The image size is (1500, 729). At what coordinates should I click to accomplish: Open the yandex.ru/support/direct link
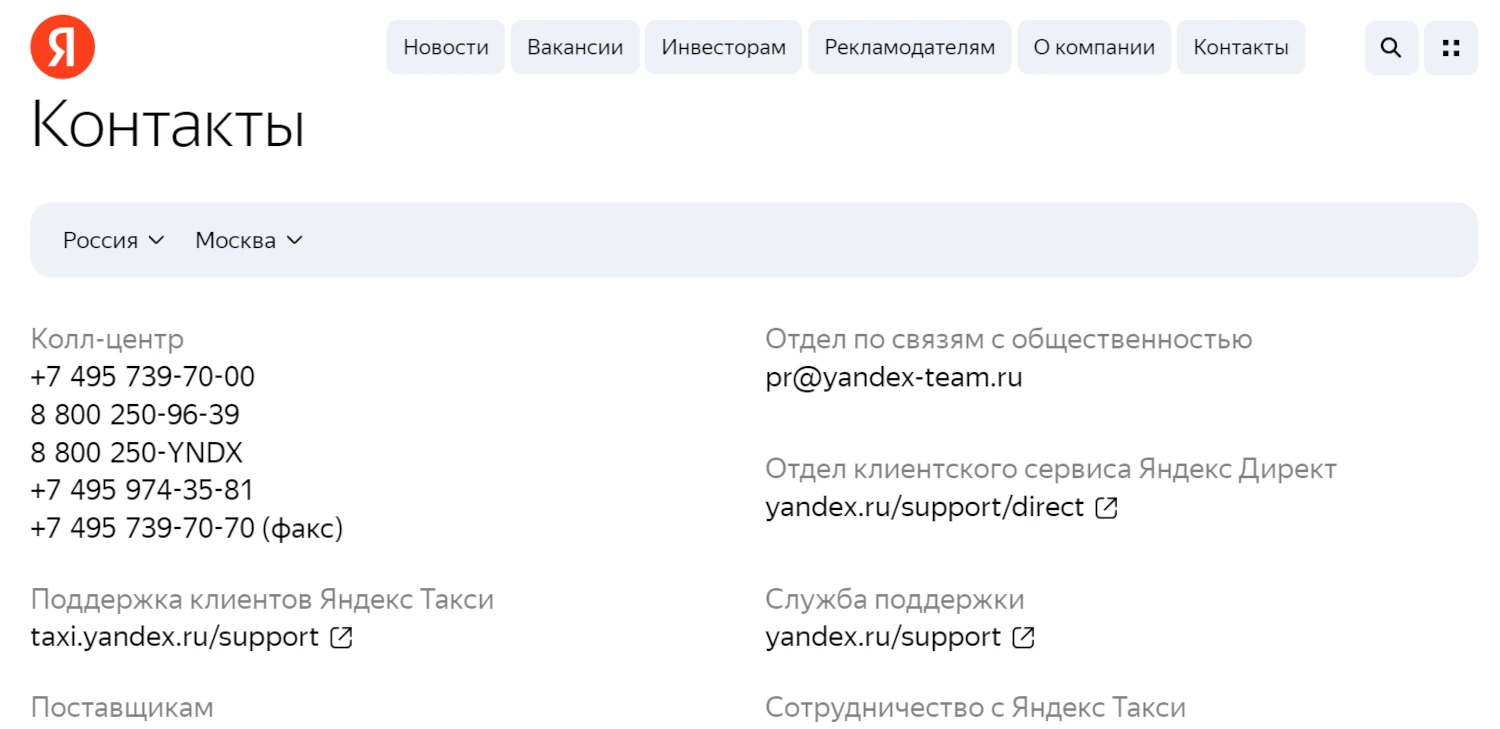pyautogui.click(x=923, y=507)
